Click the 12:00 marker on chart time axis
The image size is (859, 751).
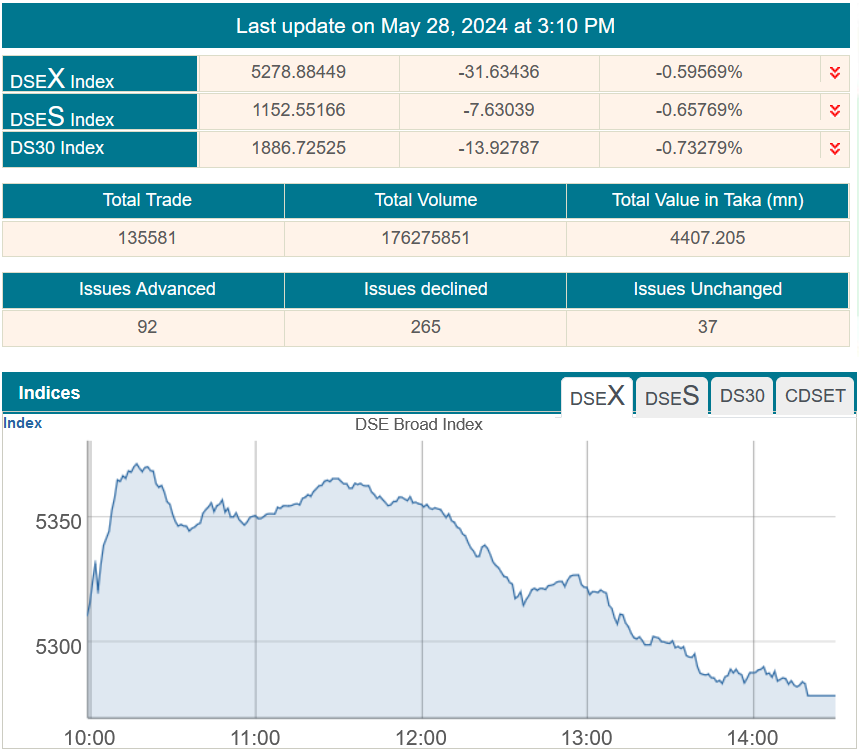421,738
